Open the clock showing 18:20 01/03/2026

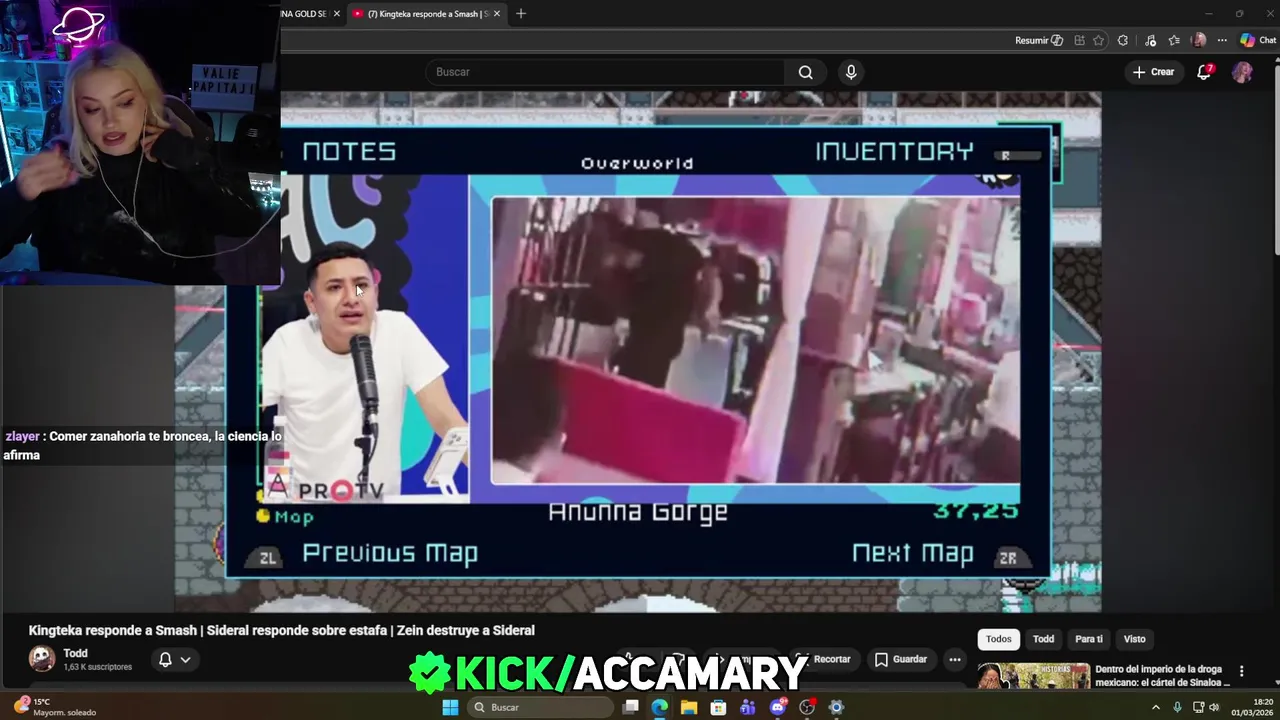pos(1252,707)
